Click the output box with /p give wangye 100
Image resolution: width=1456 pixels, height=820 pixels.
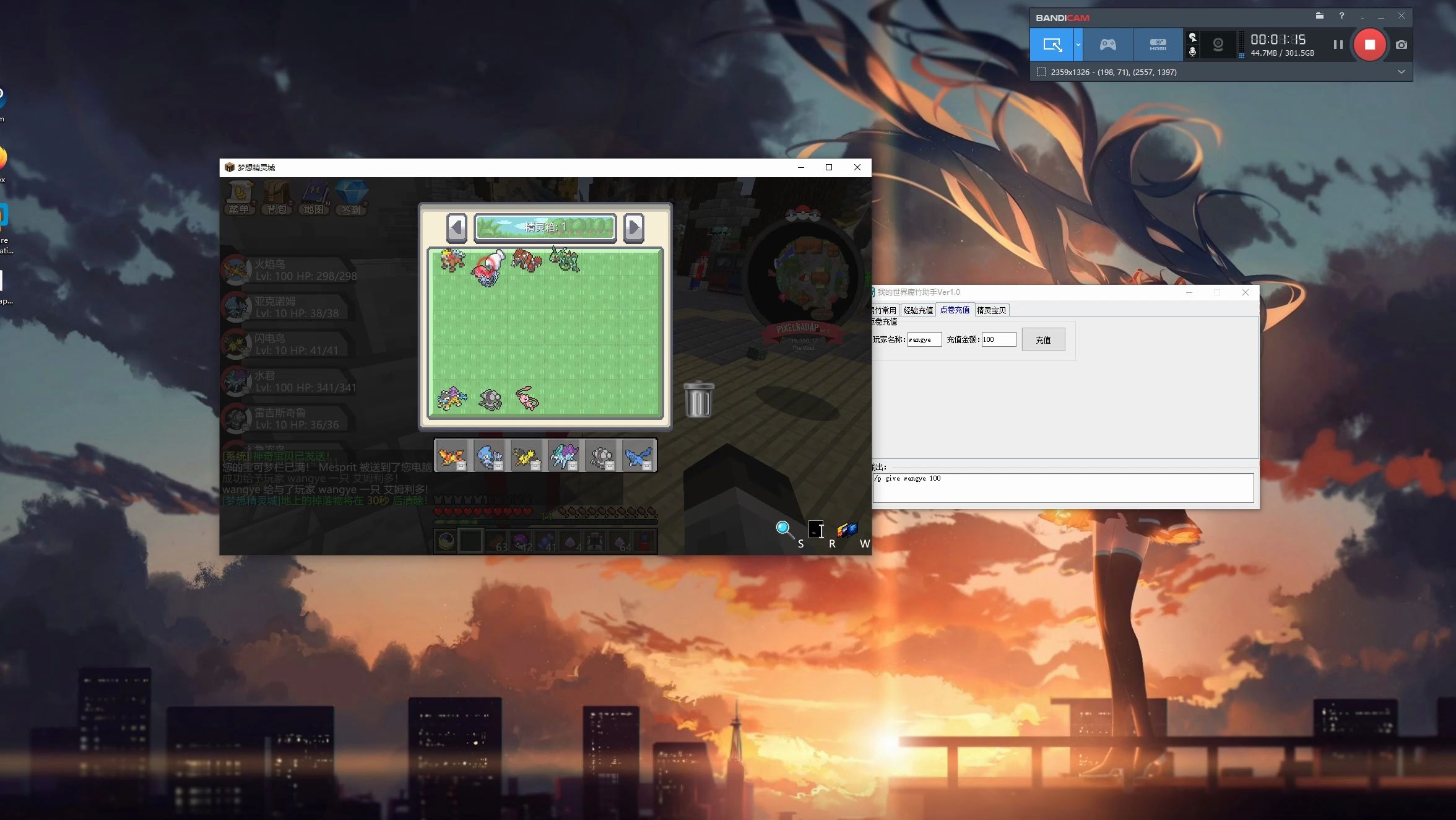click(1063, 488)
